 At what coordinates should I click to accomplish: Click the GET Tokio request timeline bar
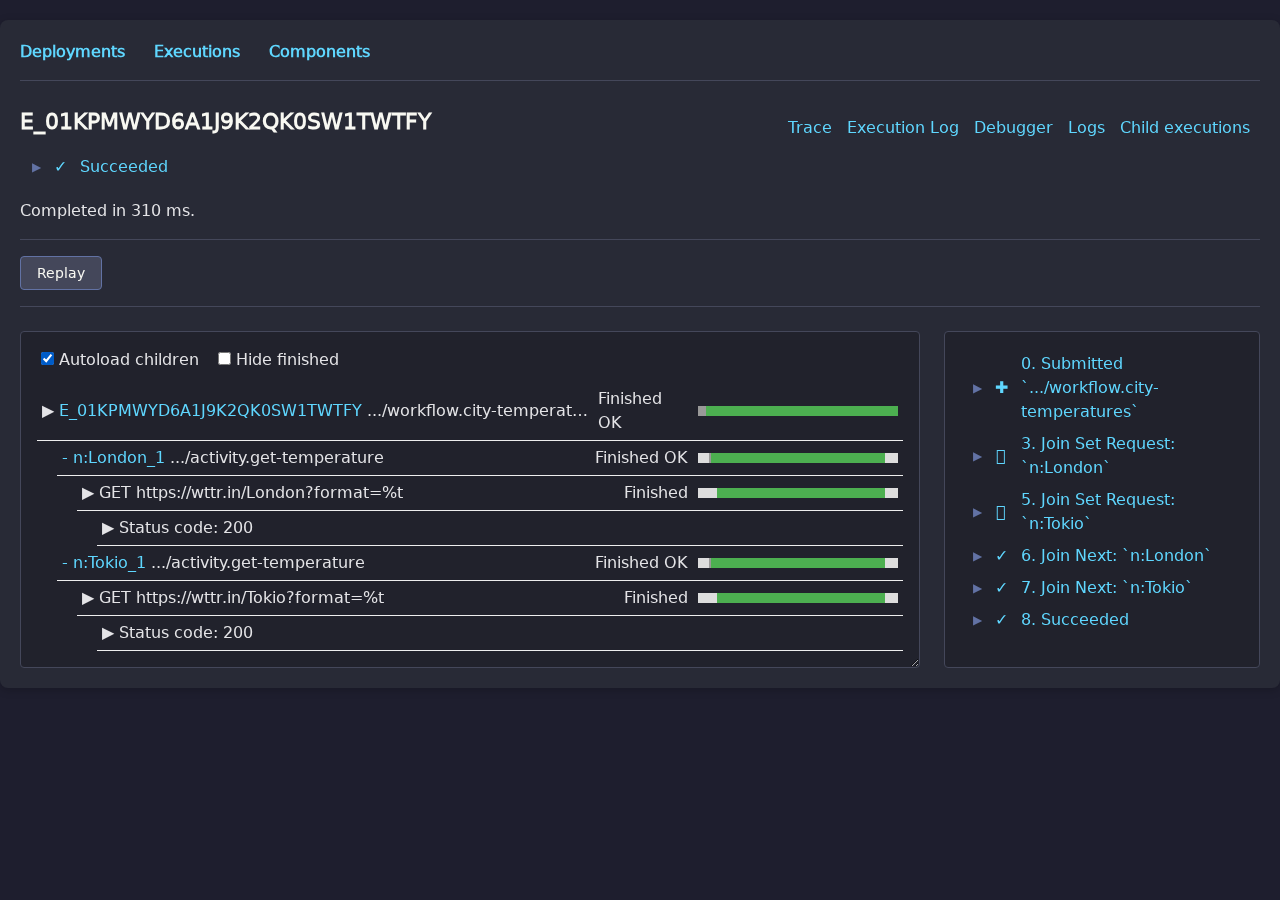[798, 598]
